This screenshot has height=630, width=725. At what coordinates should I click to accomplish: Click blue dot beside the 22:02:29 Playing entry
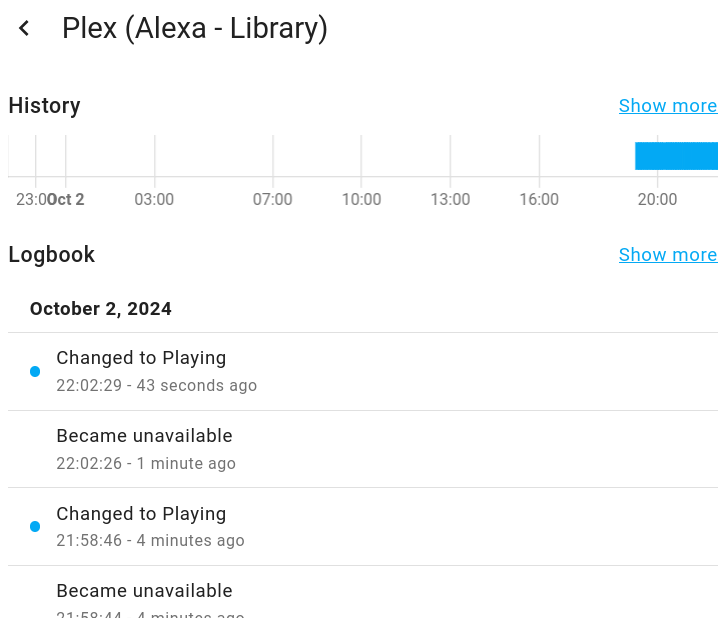point(35,372)
